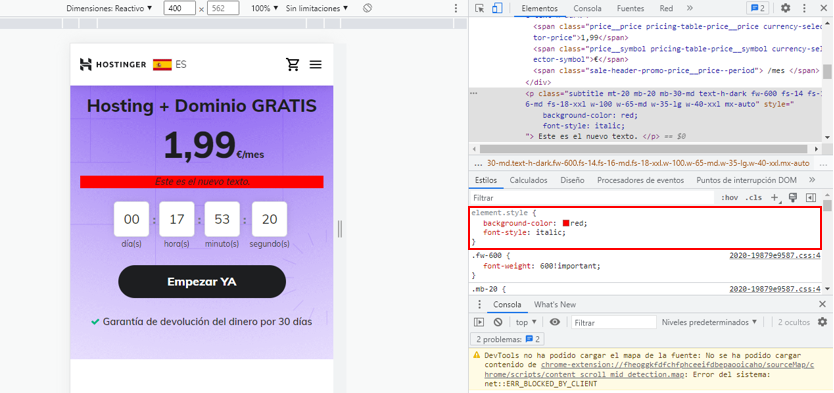Click the red 'Este es el nuevo texto.' paragraph
834x393 pixels.
(202, 182)
